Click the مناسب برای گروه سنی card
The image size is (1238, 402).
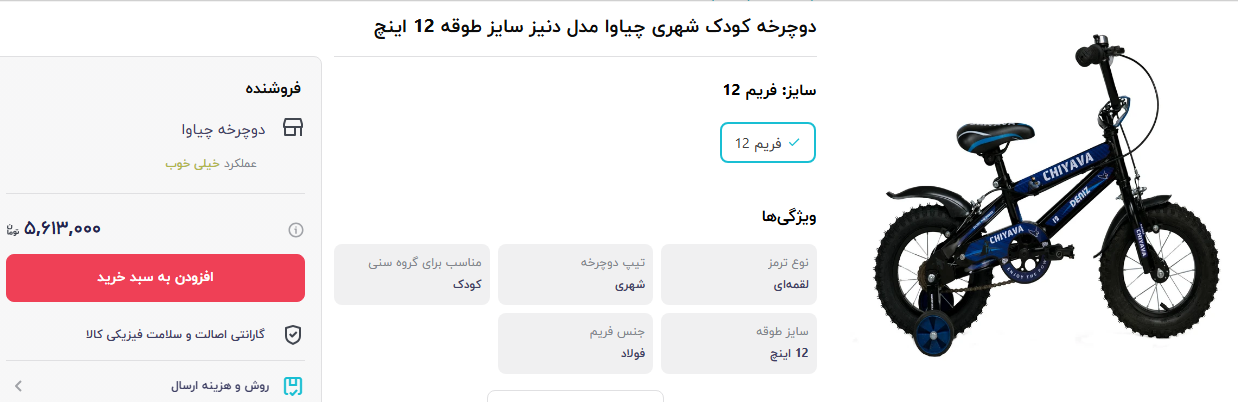tap(411, 274)
